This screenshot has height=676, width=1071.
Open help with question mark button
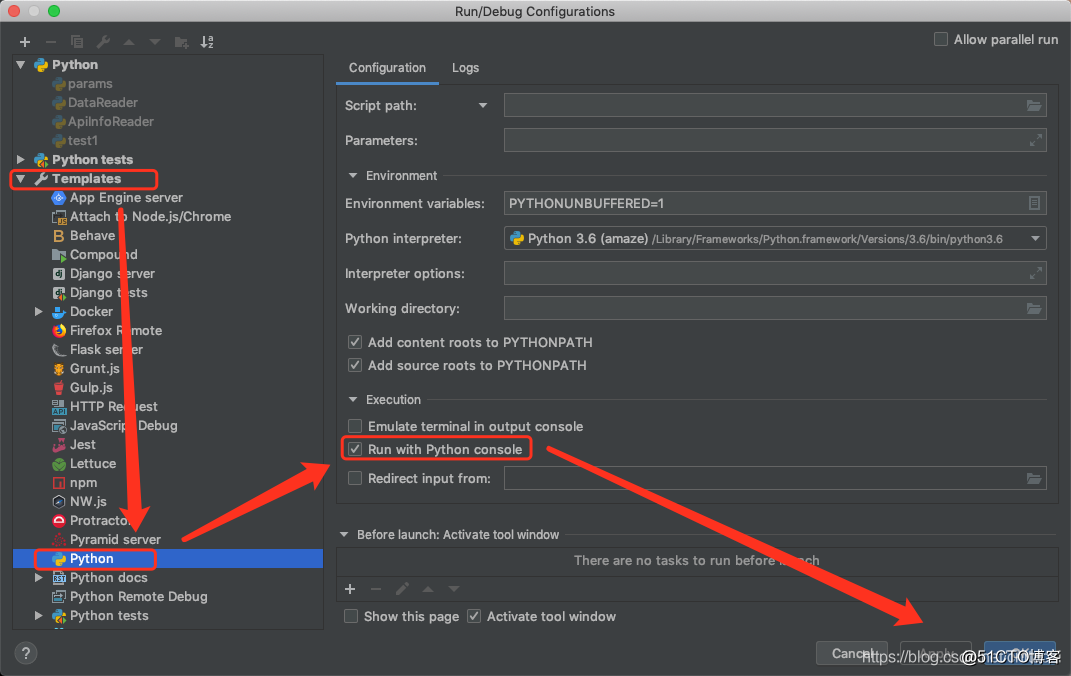tap(25, 653)
